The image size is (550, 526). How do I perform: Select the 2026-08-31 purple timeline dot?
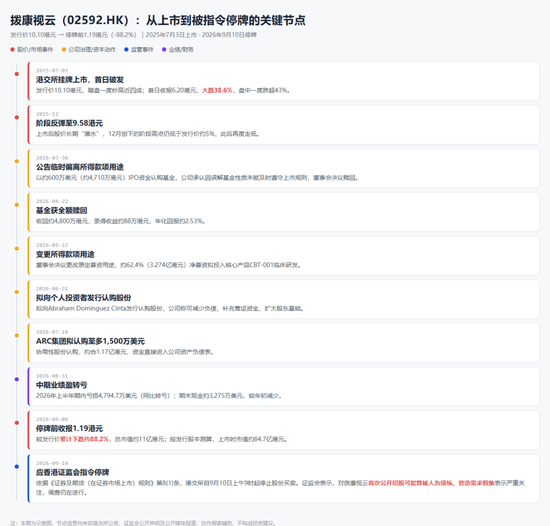click(16, 379)
